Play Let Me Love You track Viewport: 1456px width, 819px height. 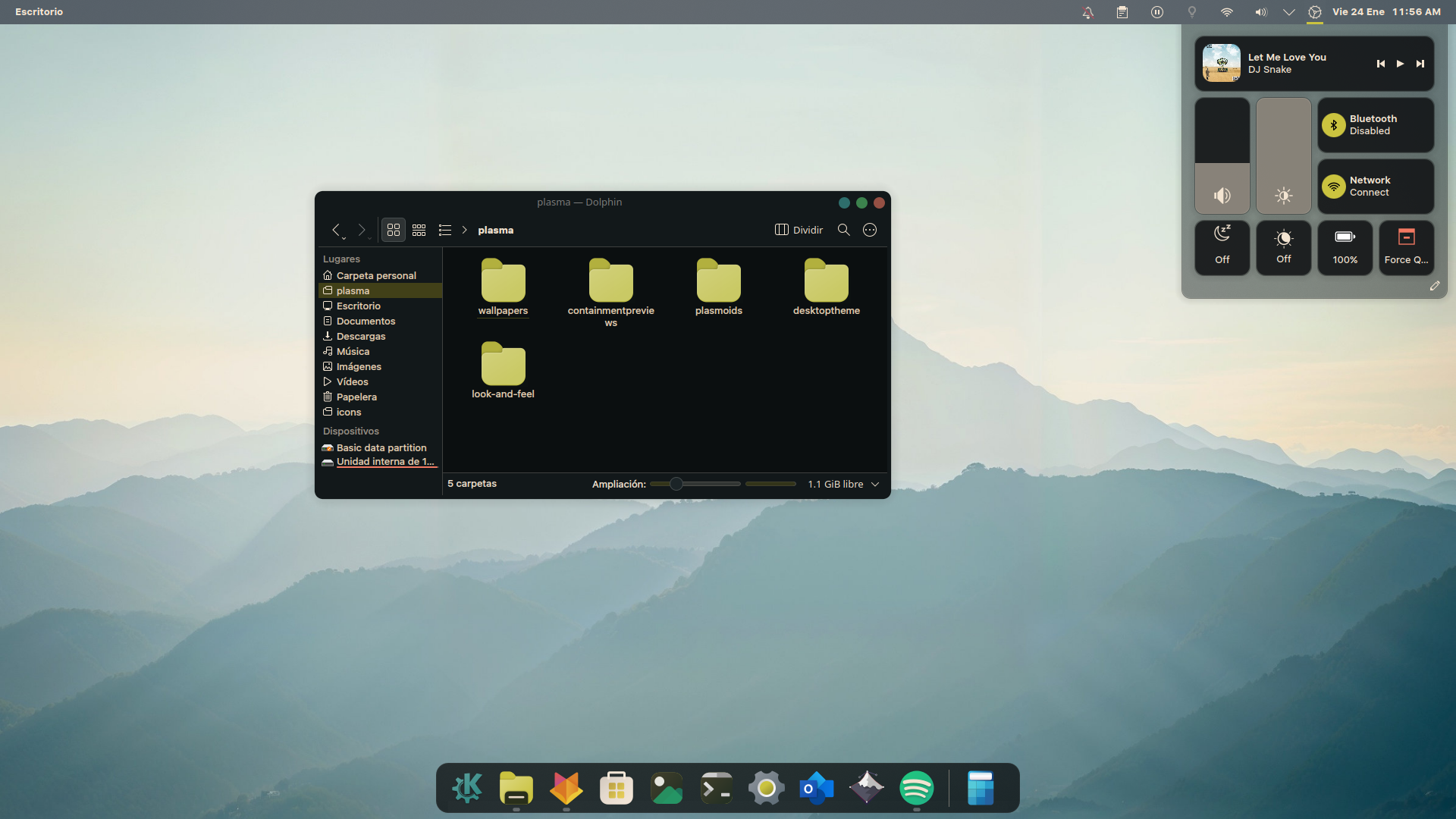click(1400, 64)
